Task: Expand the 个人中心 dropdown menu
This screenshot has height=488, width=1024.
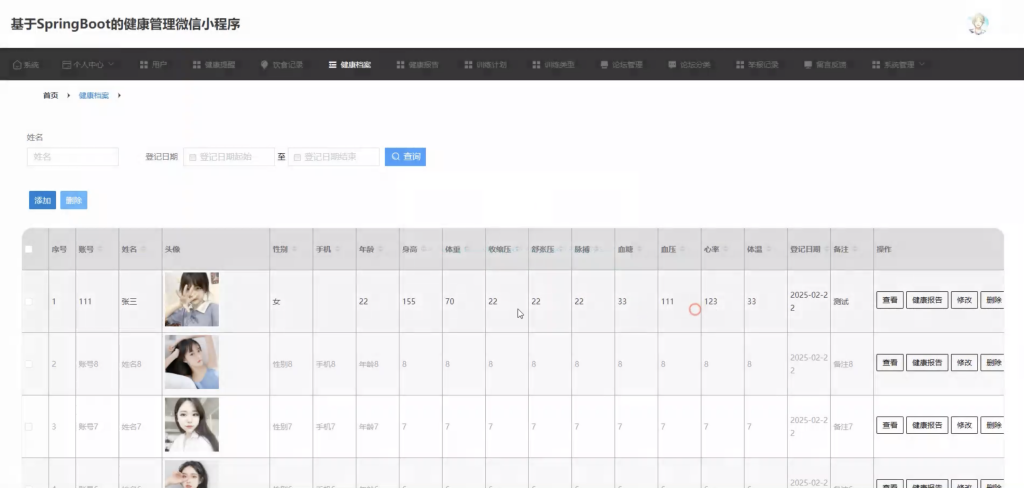Action: click(88, 65)
